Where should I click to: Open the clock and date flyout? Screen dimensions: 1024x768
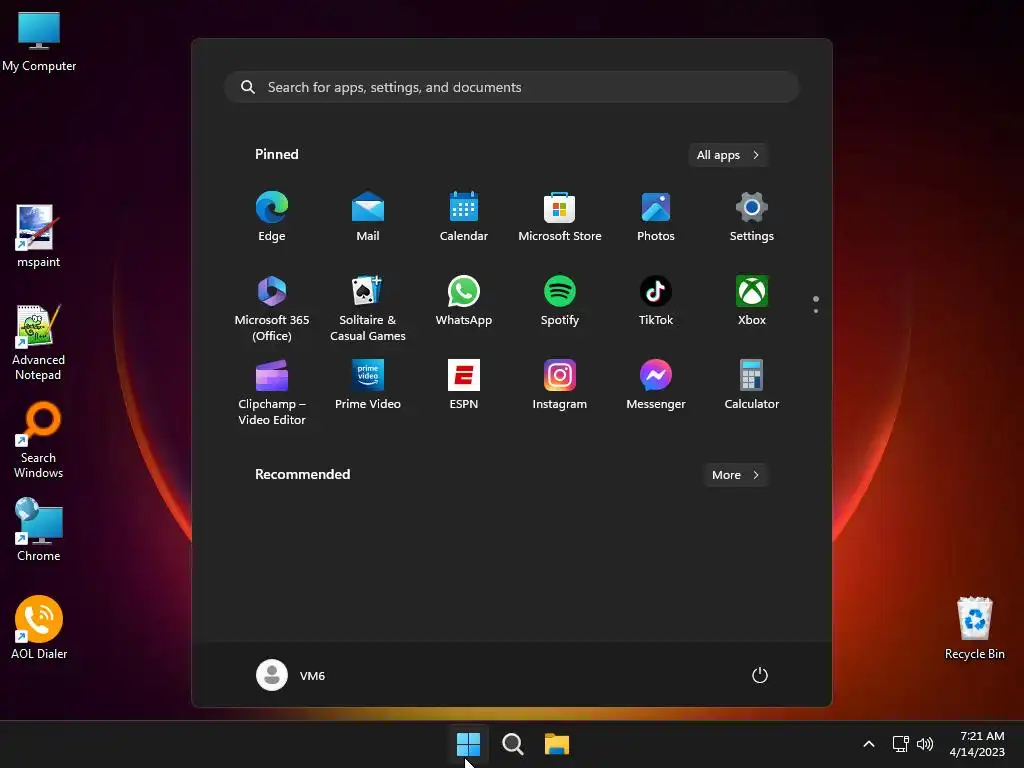(x=977, y=744)
